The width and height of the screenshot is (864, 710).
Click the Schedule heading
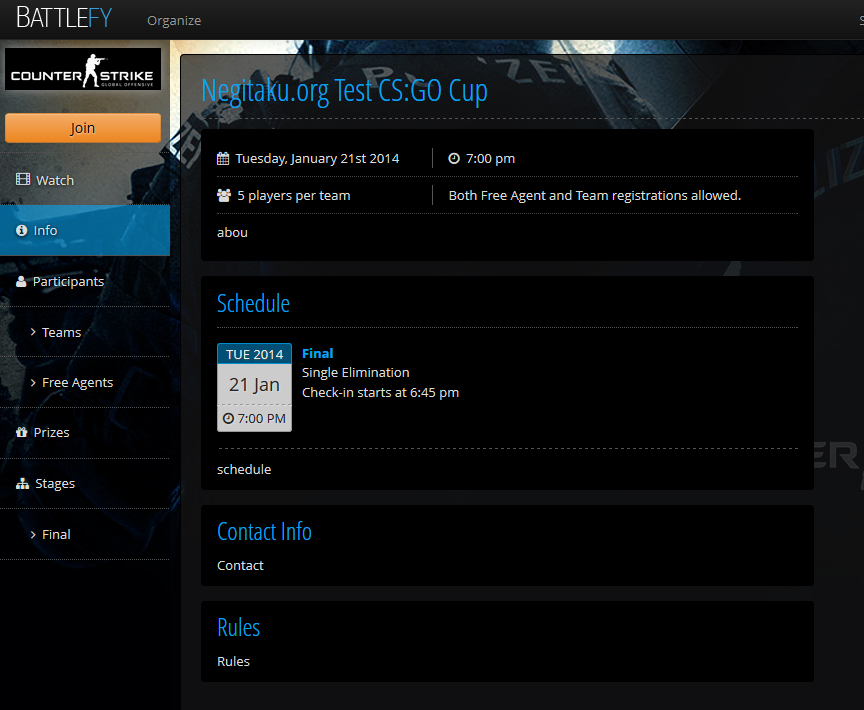[253, 303]
